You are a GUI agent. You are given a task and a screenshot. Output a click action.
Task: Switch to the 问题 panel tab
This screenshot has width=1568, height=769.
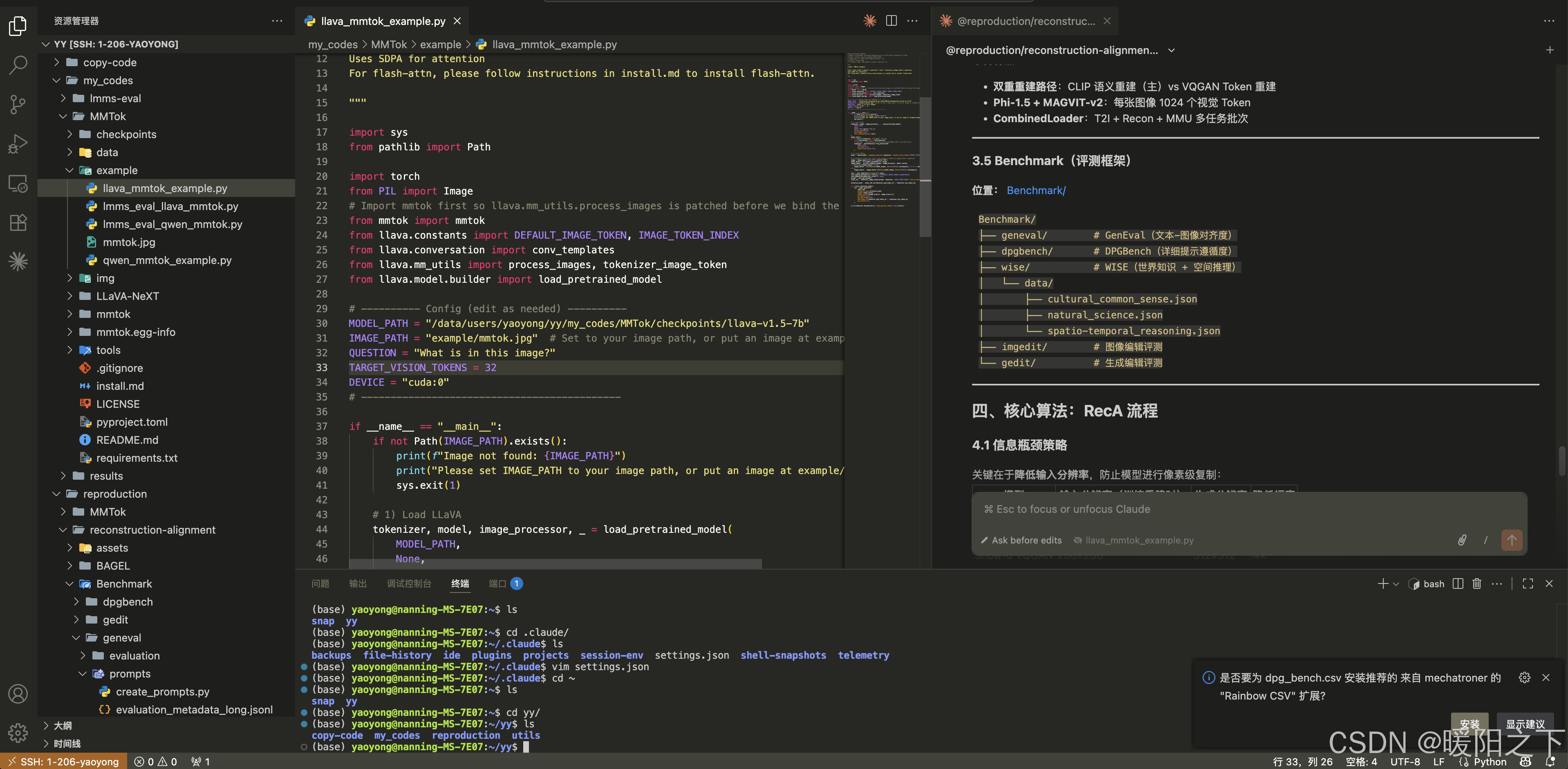[320, 584]
